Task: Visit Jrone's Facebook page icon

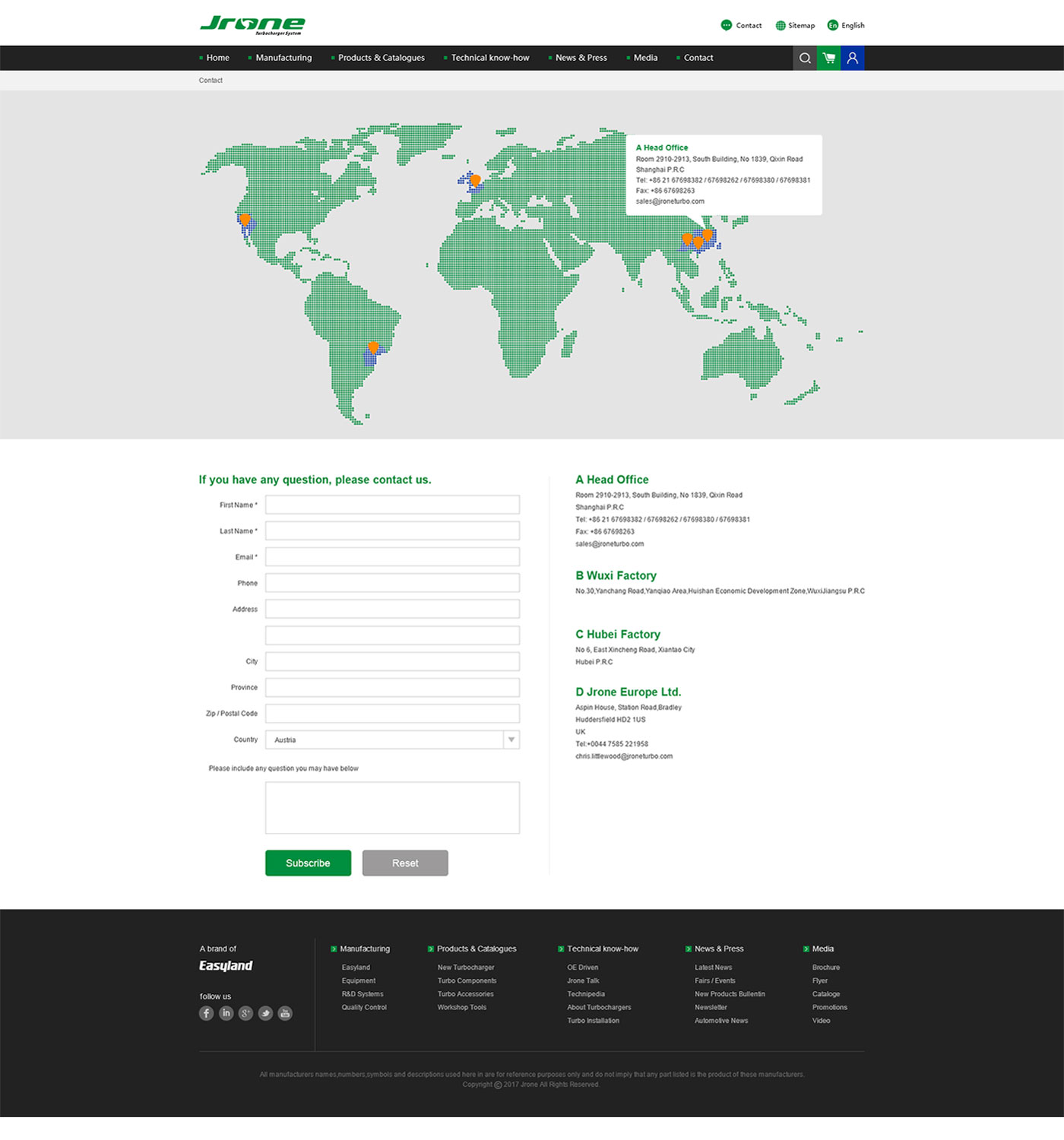Action: click(206, 1013)
